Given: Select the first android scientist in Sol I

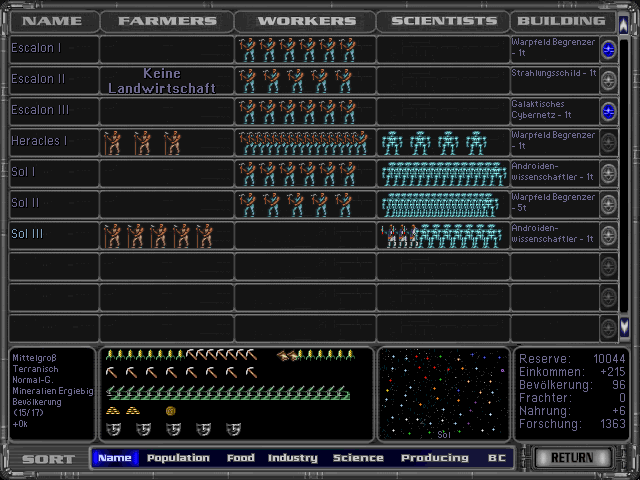Looking at the screenshot, I should 388,174.
